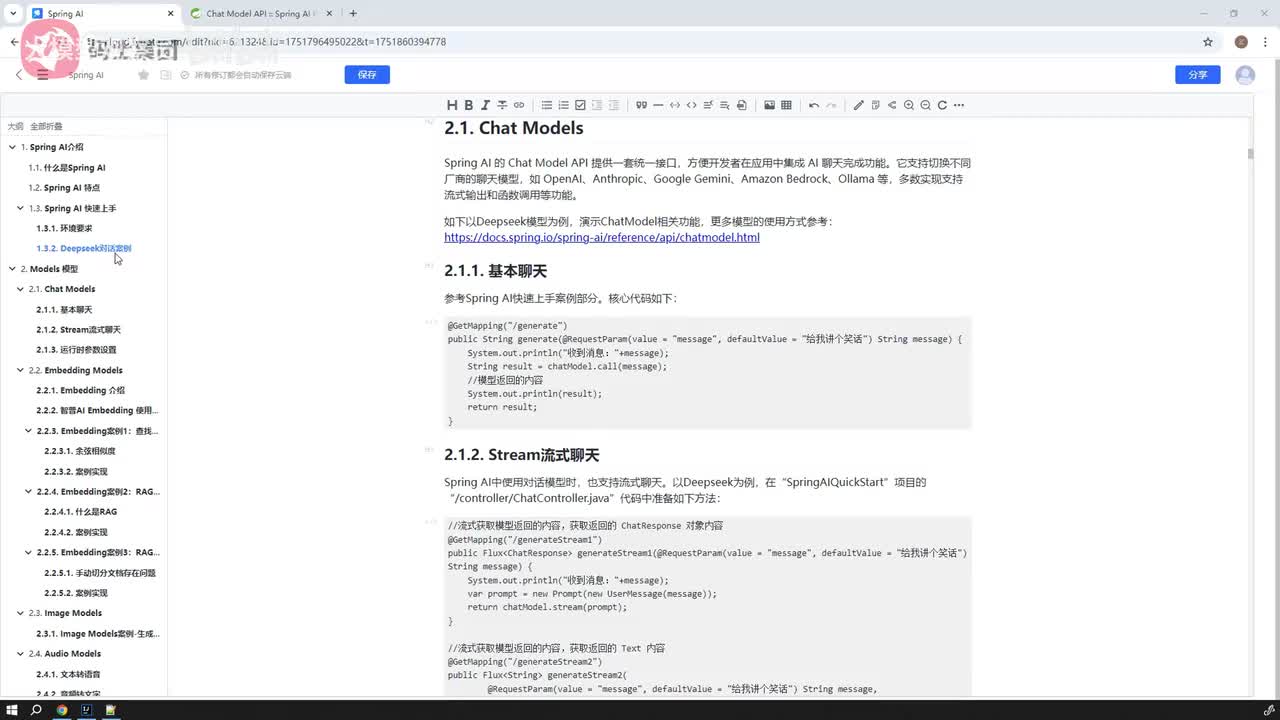Viewport: 1280px width, 720px height.
Task: Insert a hyperlink via the toolbar link icon
Action: tap(519, 105)
